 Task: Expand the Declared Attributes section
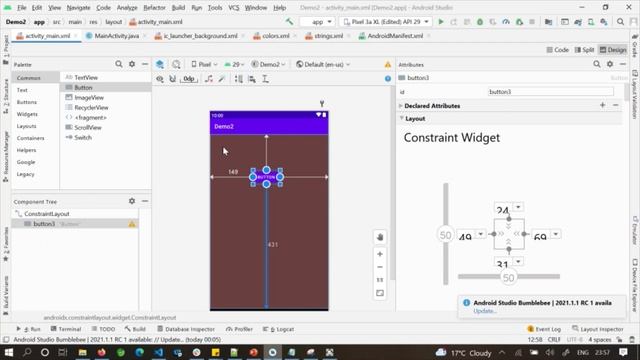coord(401,106)
